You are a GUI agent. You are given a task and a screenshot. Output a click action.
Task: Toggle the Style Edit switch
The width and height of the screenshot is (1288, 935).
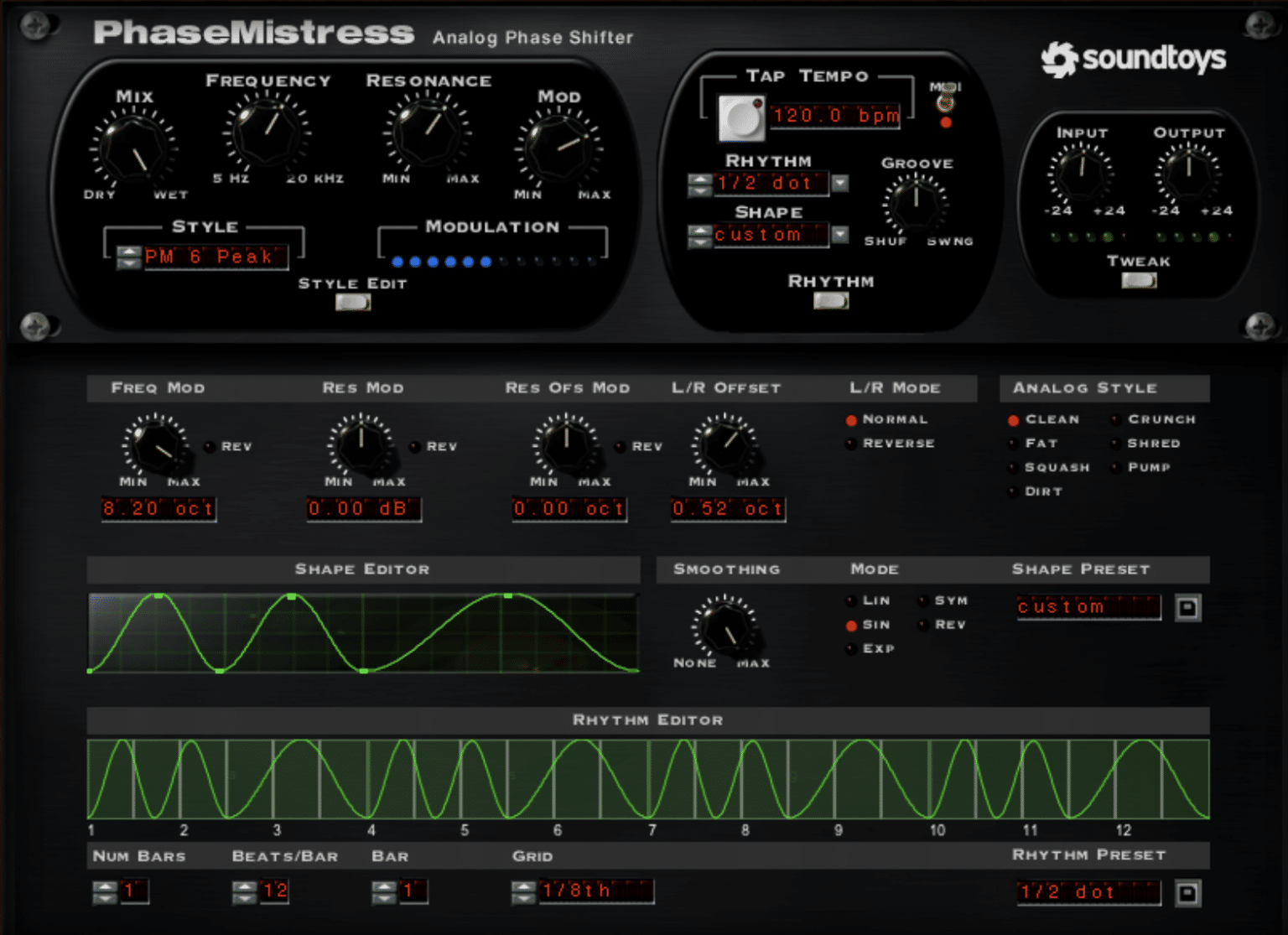353,303
